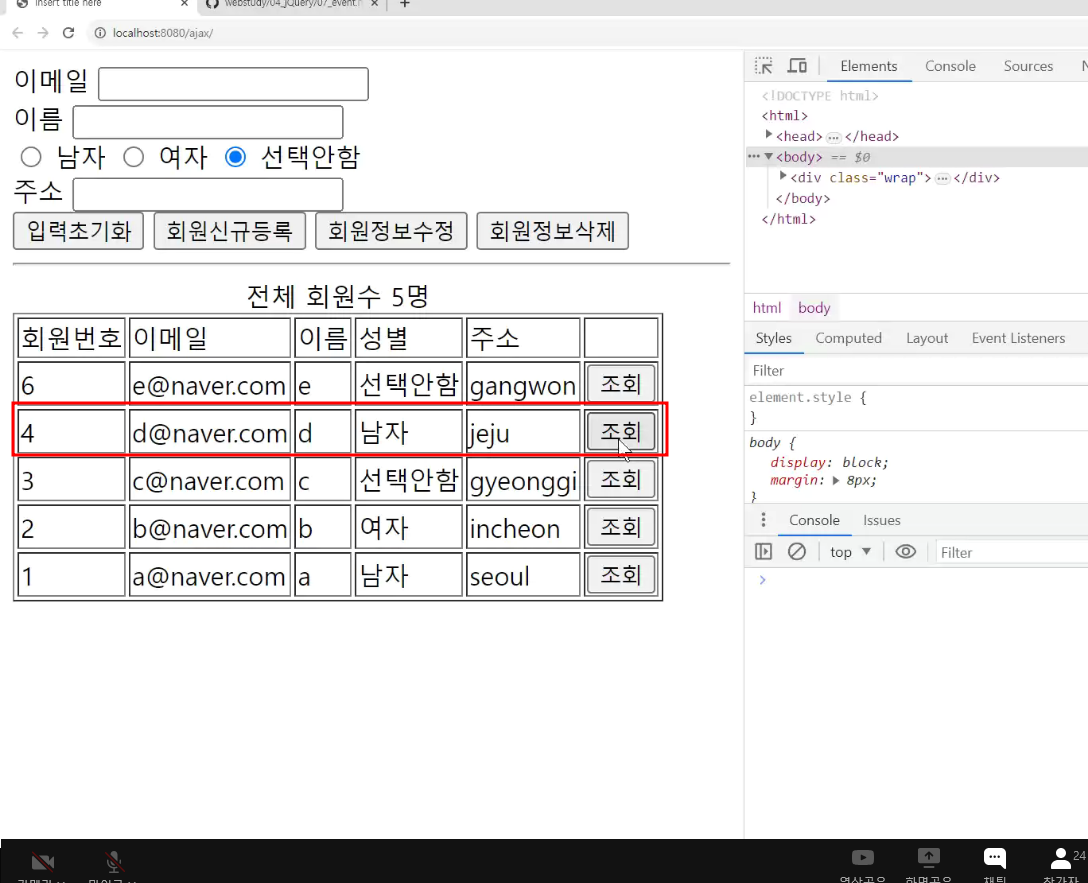Select the 여자 radio button
Screen dimensions: 1088x883
pyautogui.click(x=133, y=157)
